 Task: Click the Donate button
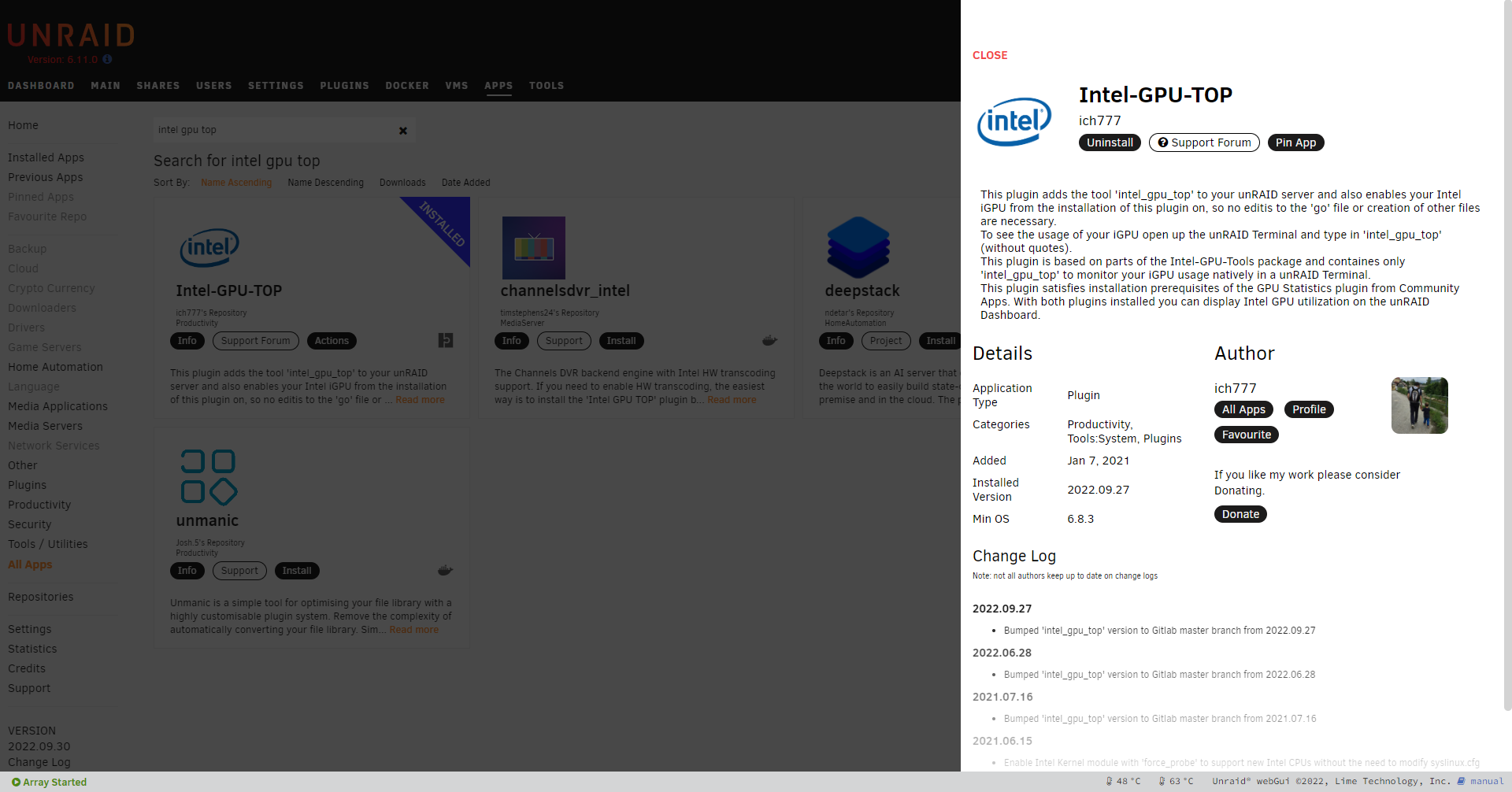click(1240, 514)
